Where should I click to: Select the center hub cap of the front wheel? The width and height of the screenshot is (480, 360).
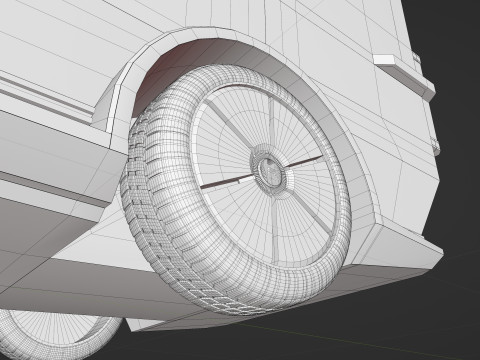pyautogui.click(x=269, y=172)
